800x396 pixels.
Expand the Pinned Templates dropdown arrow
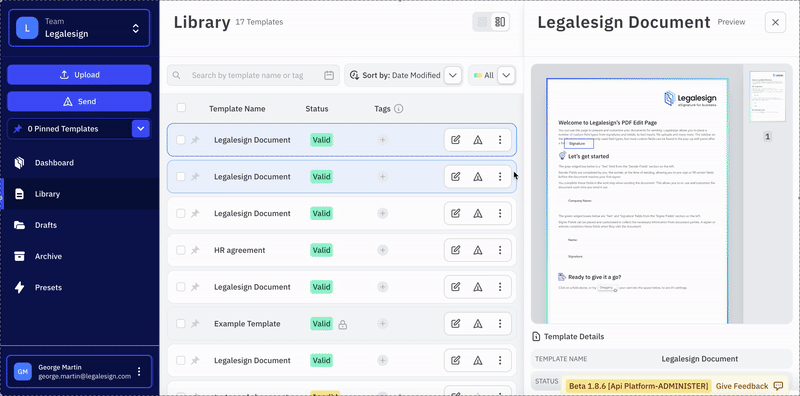141,129
